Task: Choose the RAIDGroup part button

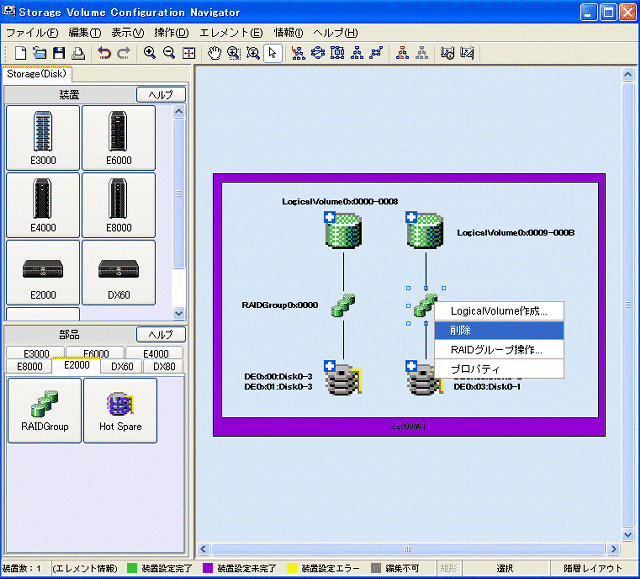Action: point(44,410)
